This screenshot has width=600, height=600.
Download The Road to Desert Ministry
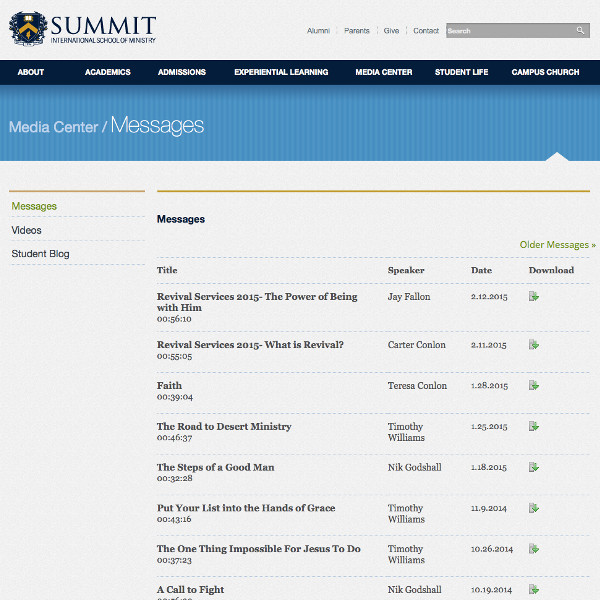click(534, 426)
